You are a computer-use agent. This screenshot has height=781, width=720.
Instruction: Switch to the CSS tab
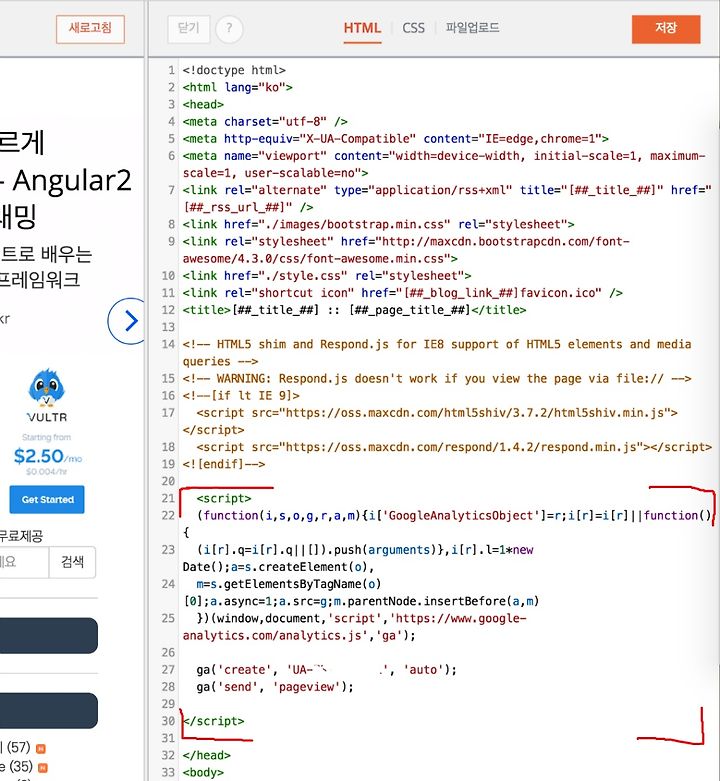[x=413, y=28]
